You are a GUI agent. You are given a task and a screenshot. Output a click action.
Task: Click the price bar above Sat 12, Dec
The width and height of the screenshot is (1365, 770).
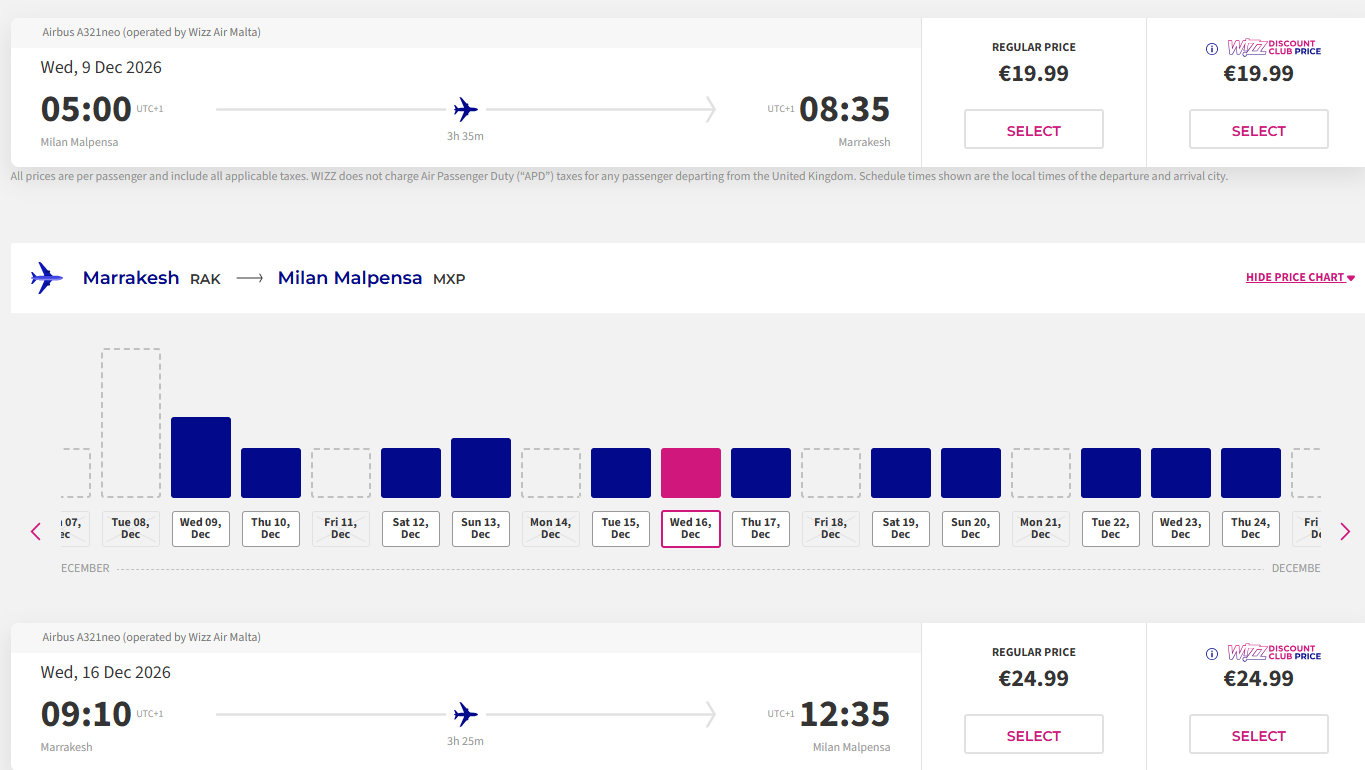411,473
